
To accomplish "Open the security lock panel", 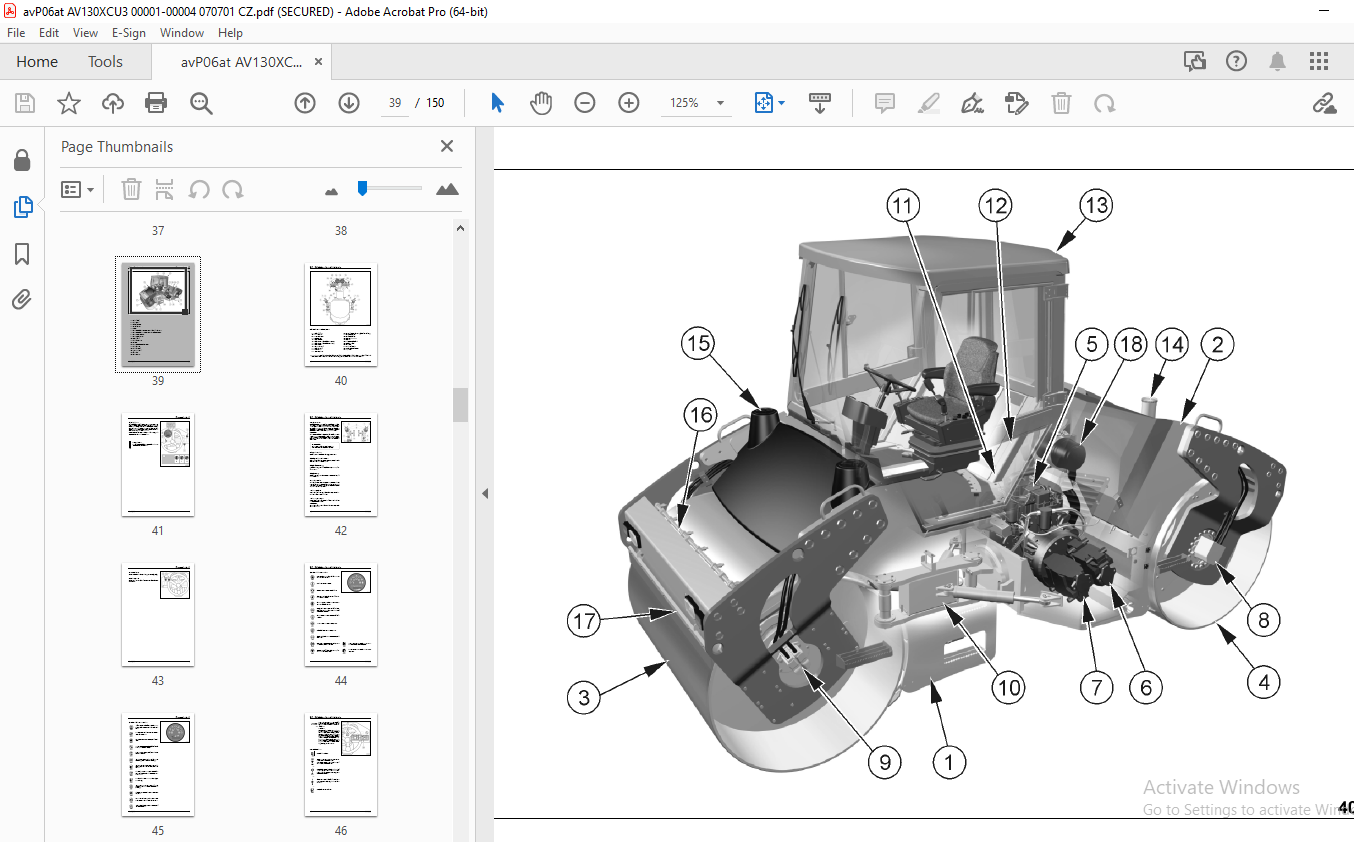I will (x=22, y=160).
